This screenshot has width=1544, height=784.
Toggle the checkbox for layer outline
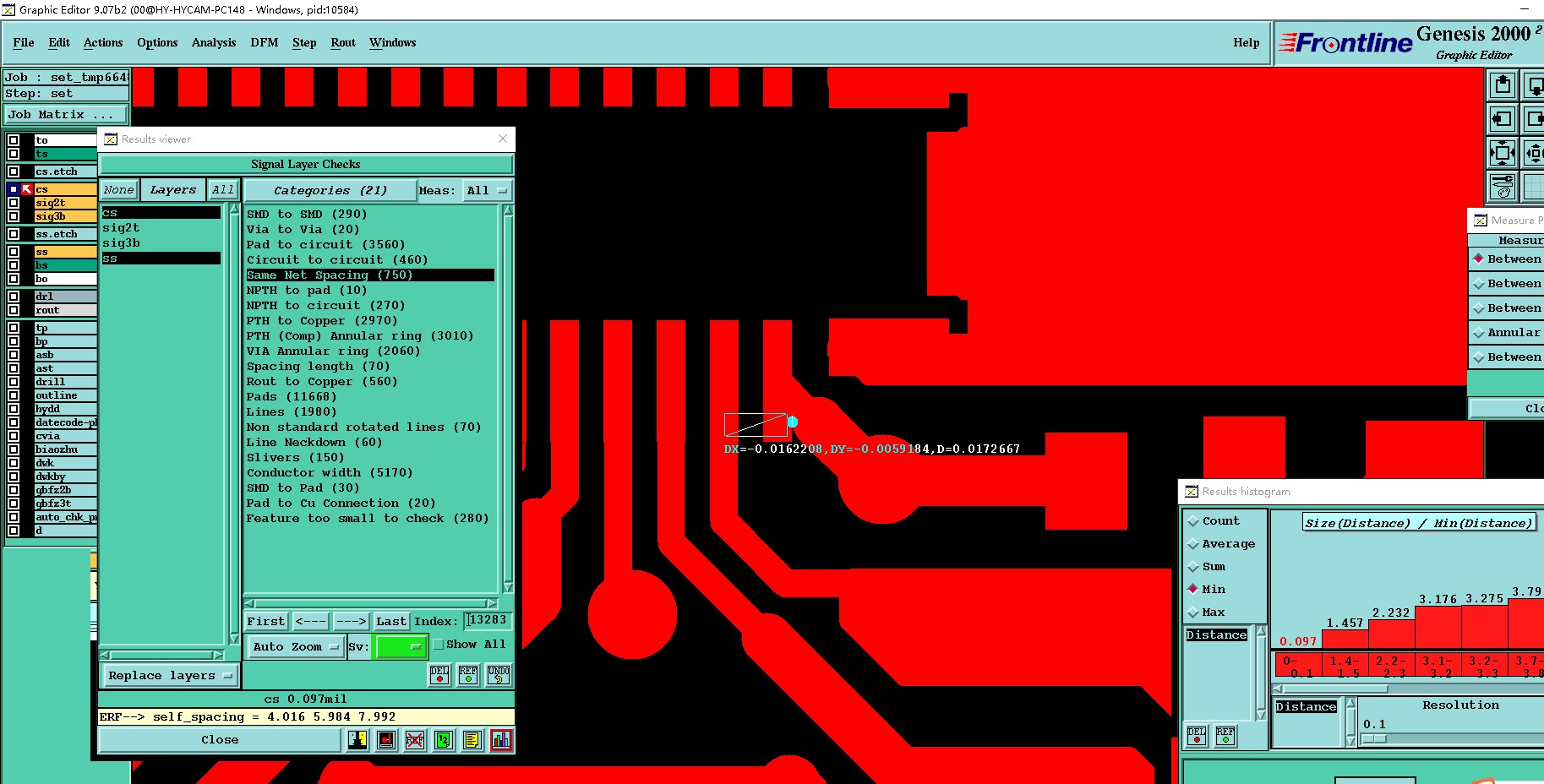[x=14, y=395]
